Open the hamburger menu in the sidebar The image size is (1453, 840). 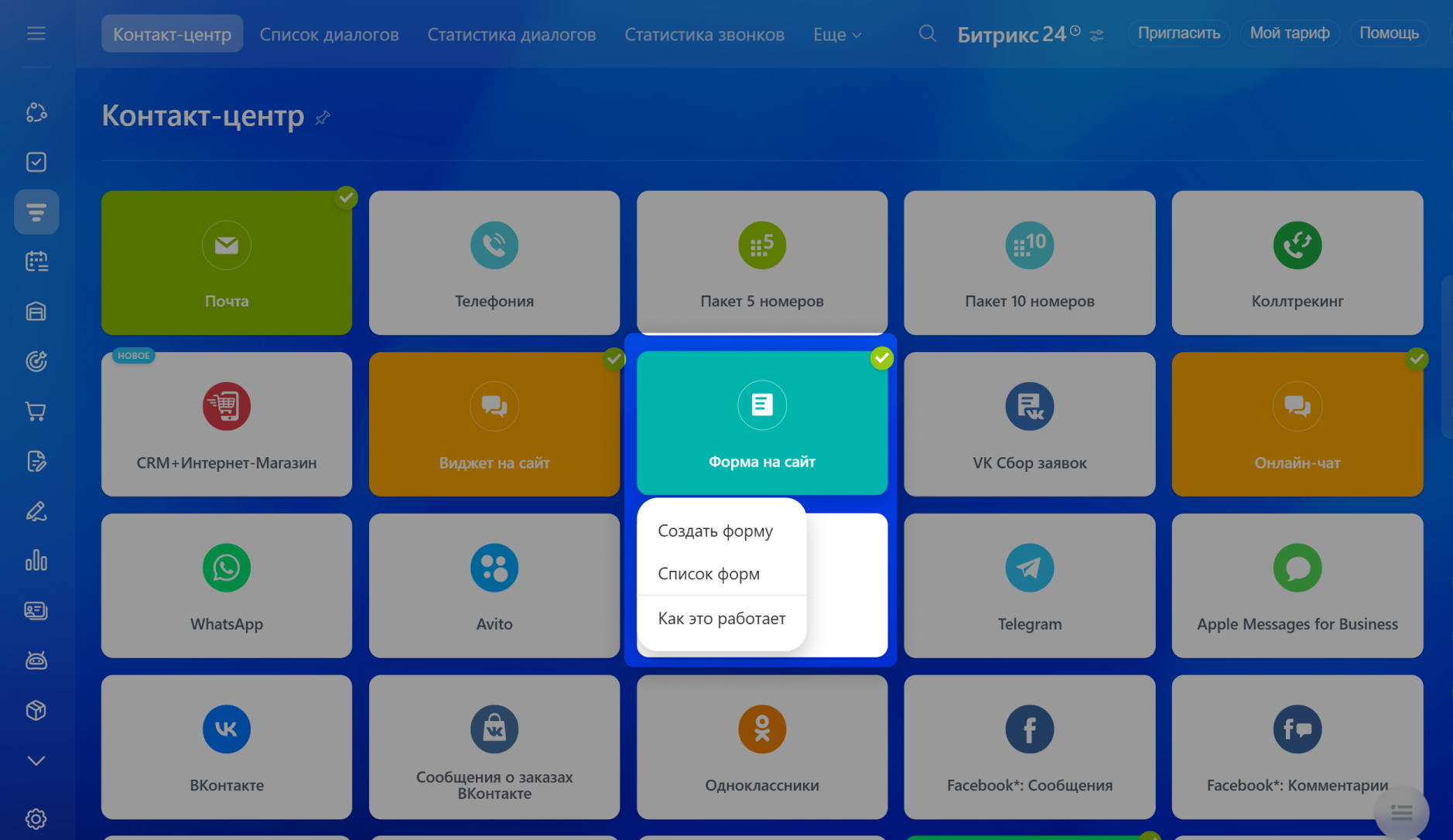coord(36,33)
